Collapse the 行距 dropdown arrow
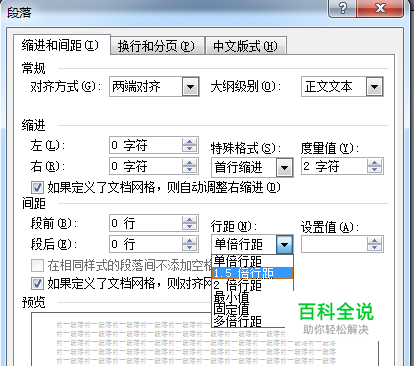Screen dimensions: 414x366 pos(284,245)
